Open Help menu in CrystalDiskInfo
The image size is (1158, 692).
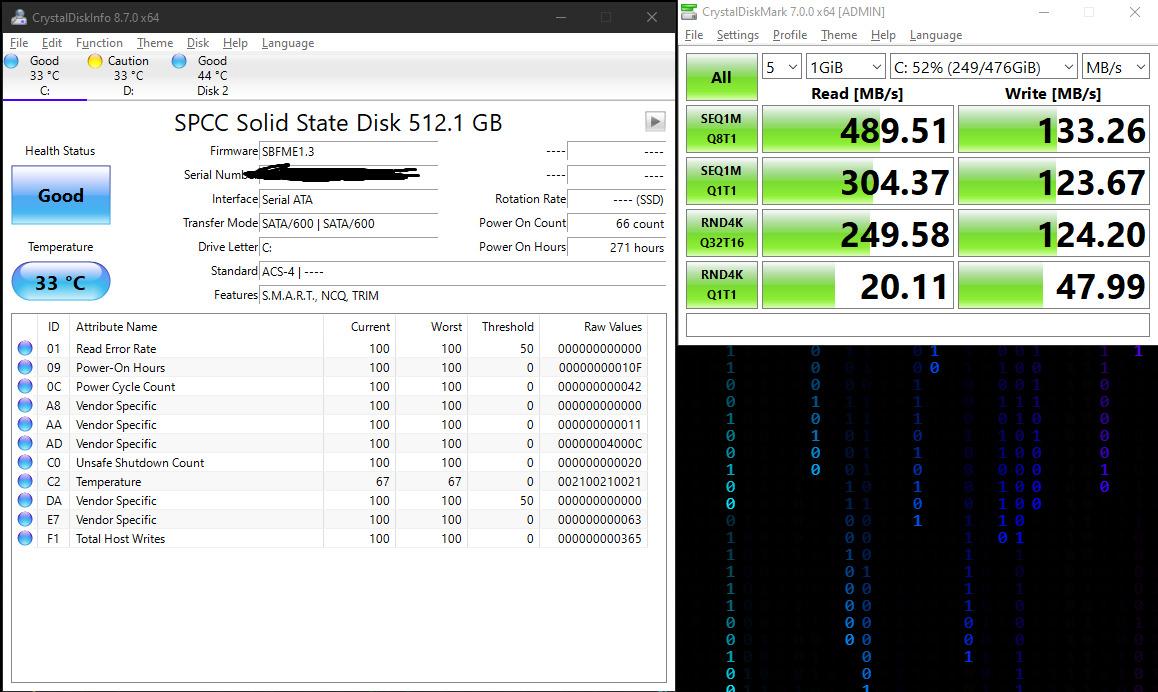[236, 43]
